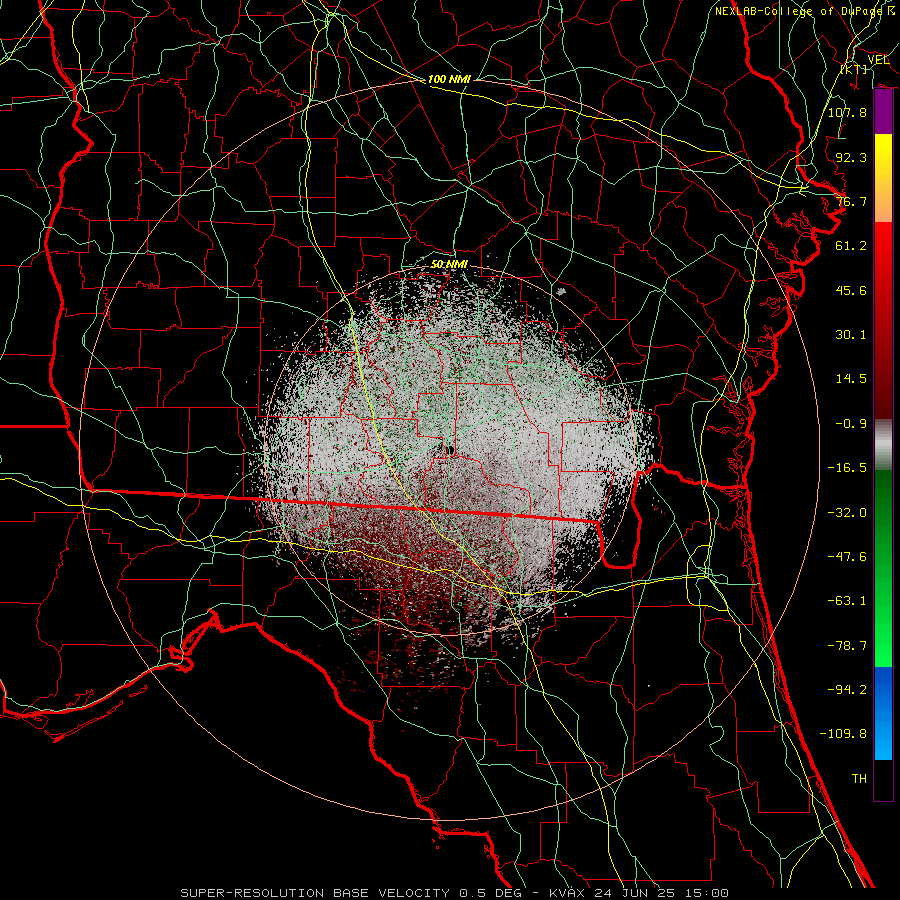Click the -32.0 scale value
The image size is (900, 900).
pyautogui.click(x=847, y=513)
